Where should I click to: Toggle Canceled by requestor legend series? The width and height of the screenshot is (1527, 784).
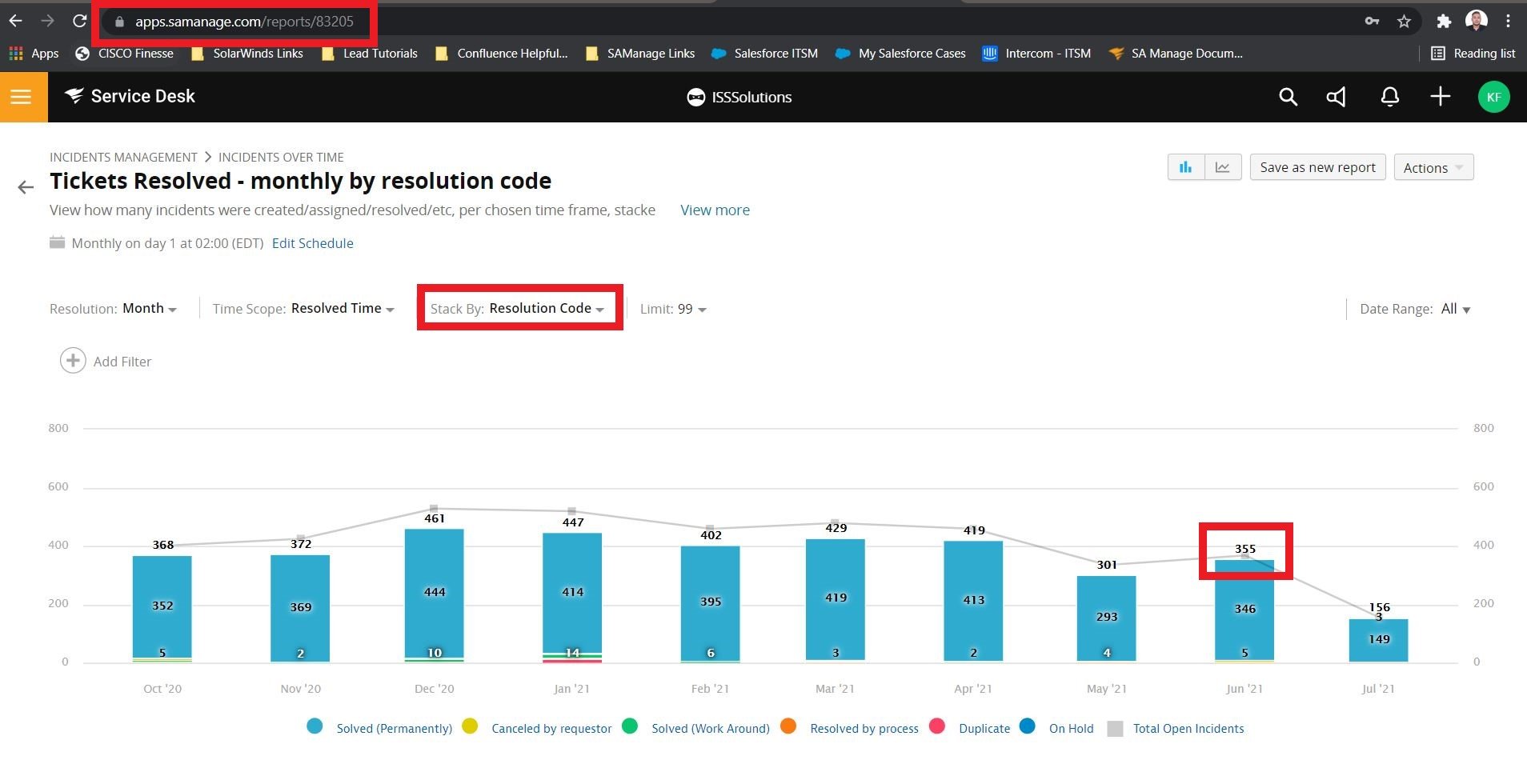point(537,728)
